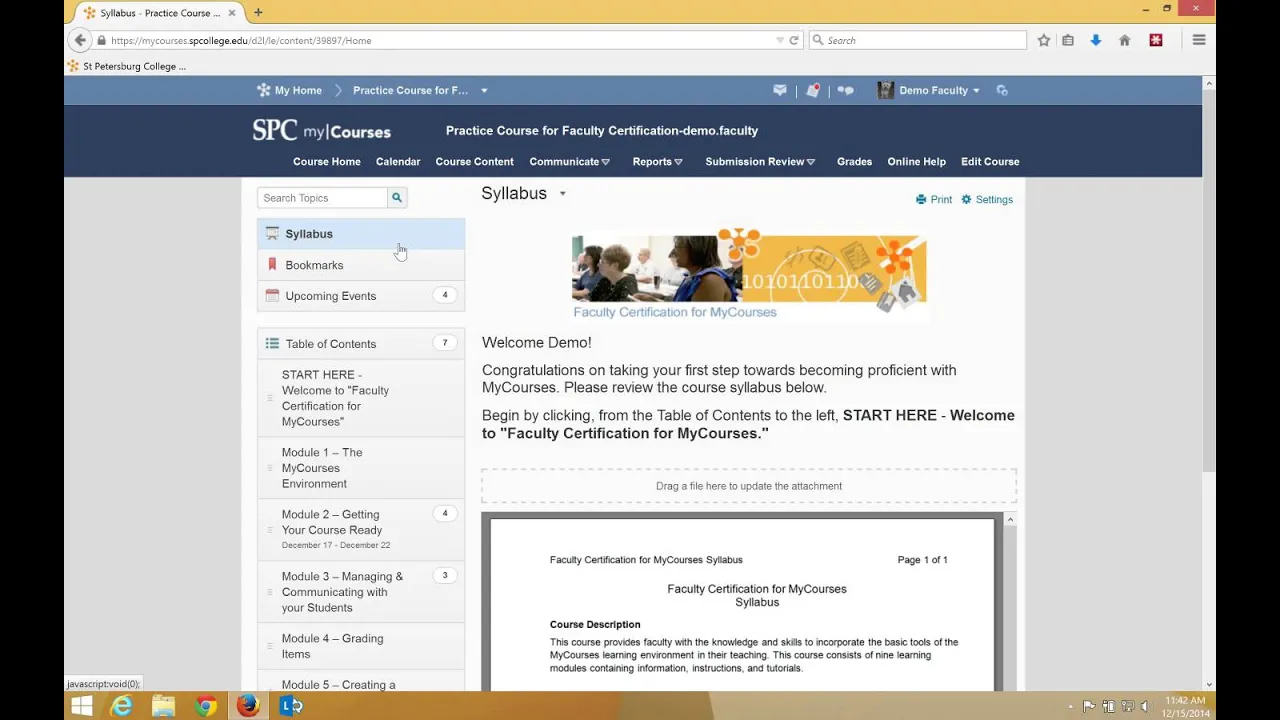Viewport: 1280px width, 720px height.
Task: Open Table of Contents in sidebar
Action: tap(361, 343)
